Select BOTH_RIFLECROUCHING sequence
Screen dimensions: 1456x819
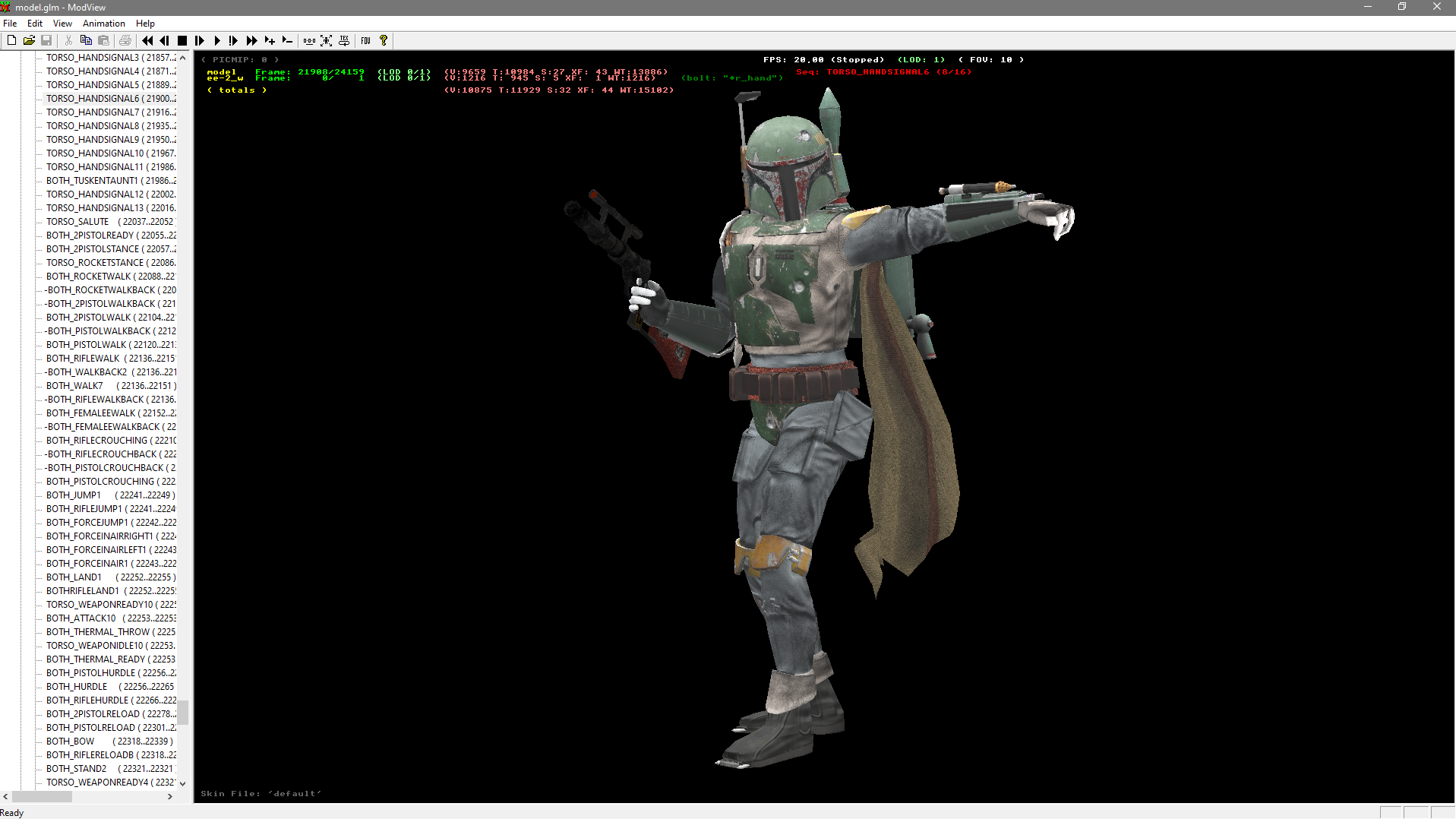coord(111,441)
